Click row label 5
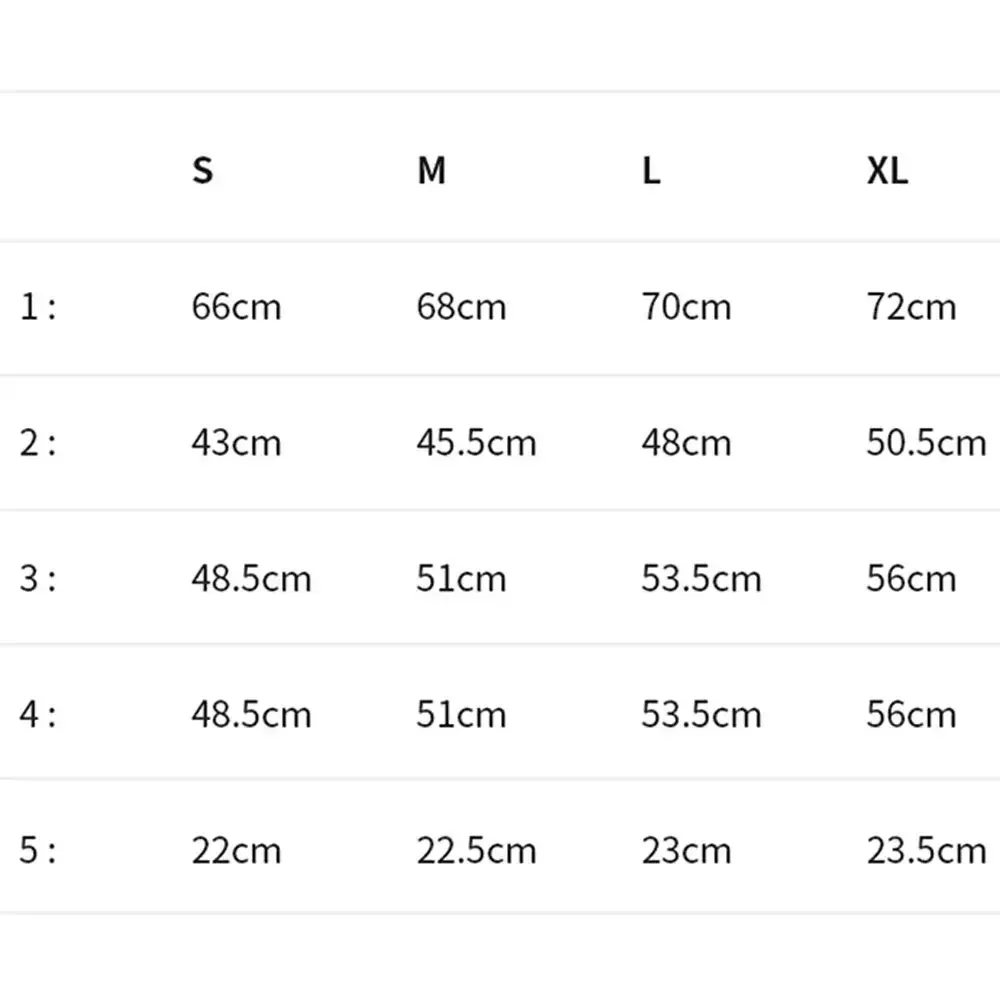 pyautogui.click(x=38, y=850)
